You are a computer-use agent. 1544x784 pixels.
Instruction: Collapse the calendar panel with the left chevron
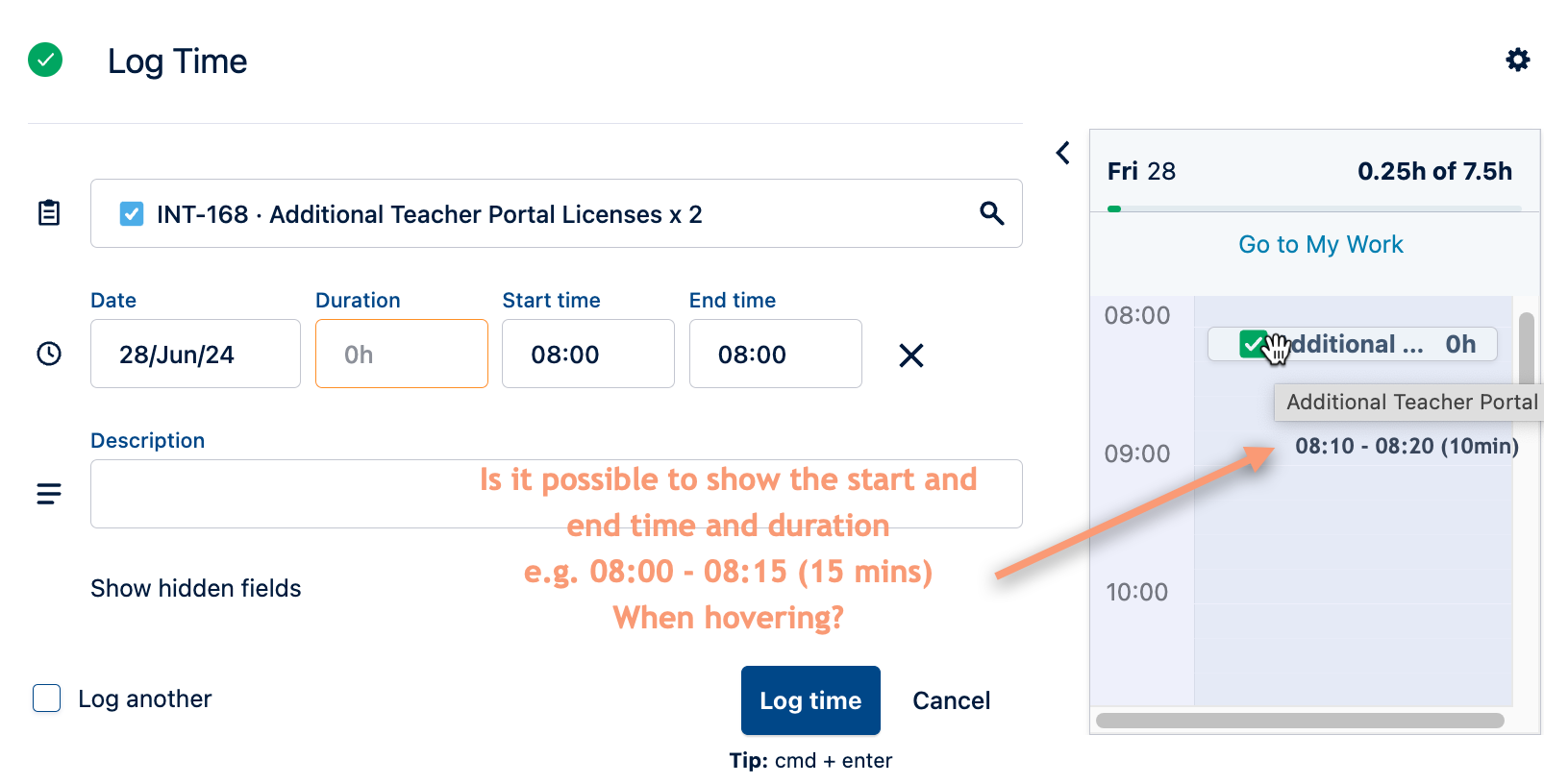coord(1063,153)
